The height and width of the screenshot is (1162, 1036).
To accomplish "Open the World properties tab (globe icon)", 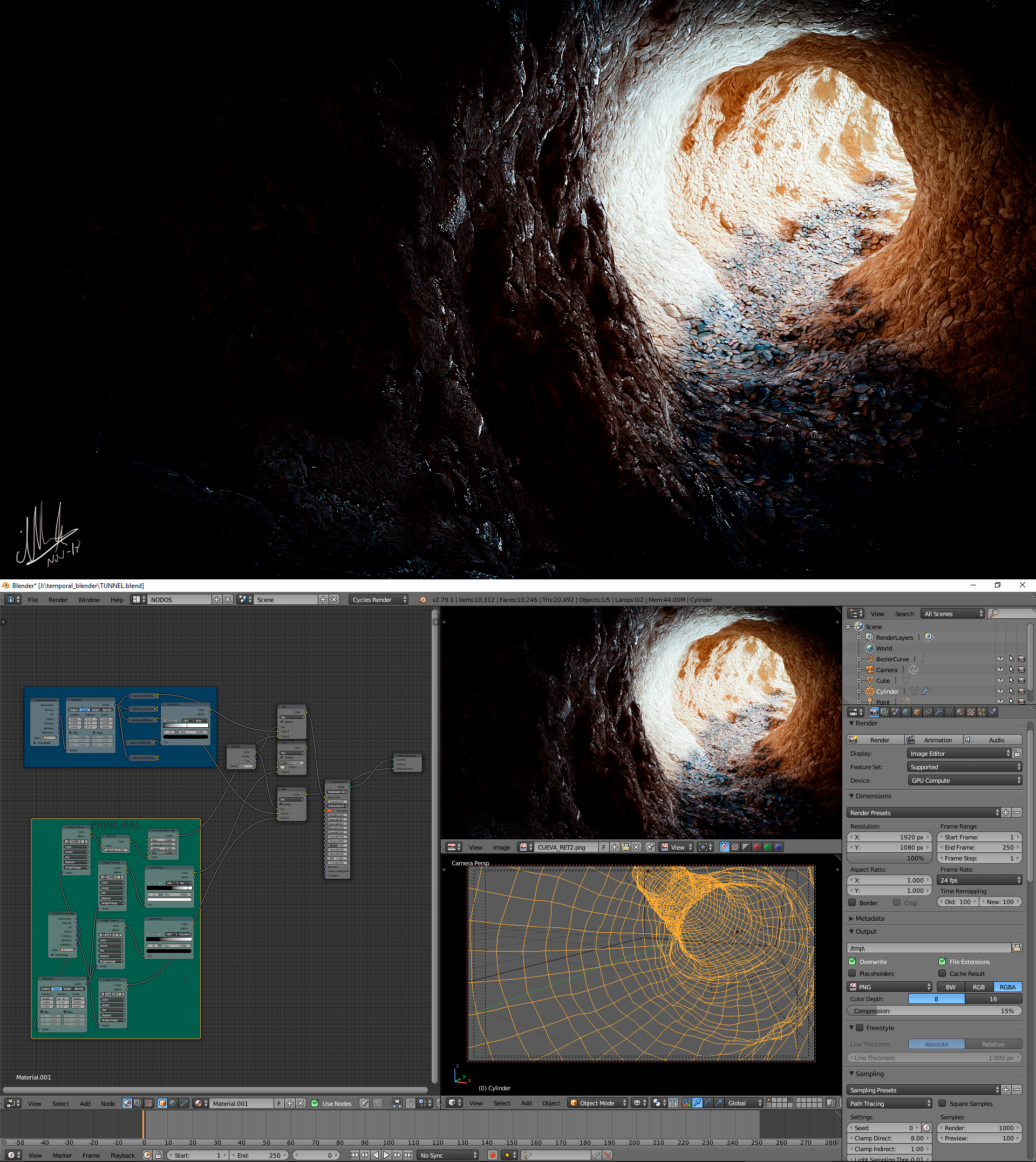I will [x=906, y=712].
